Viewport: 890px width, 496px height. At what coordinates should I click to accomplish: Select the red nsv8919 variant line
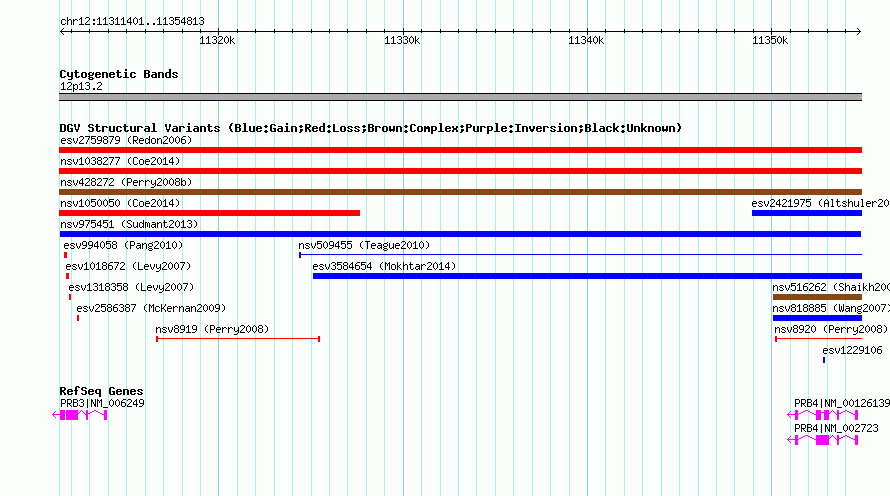click(238, 339)
